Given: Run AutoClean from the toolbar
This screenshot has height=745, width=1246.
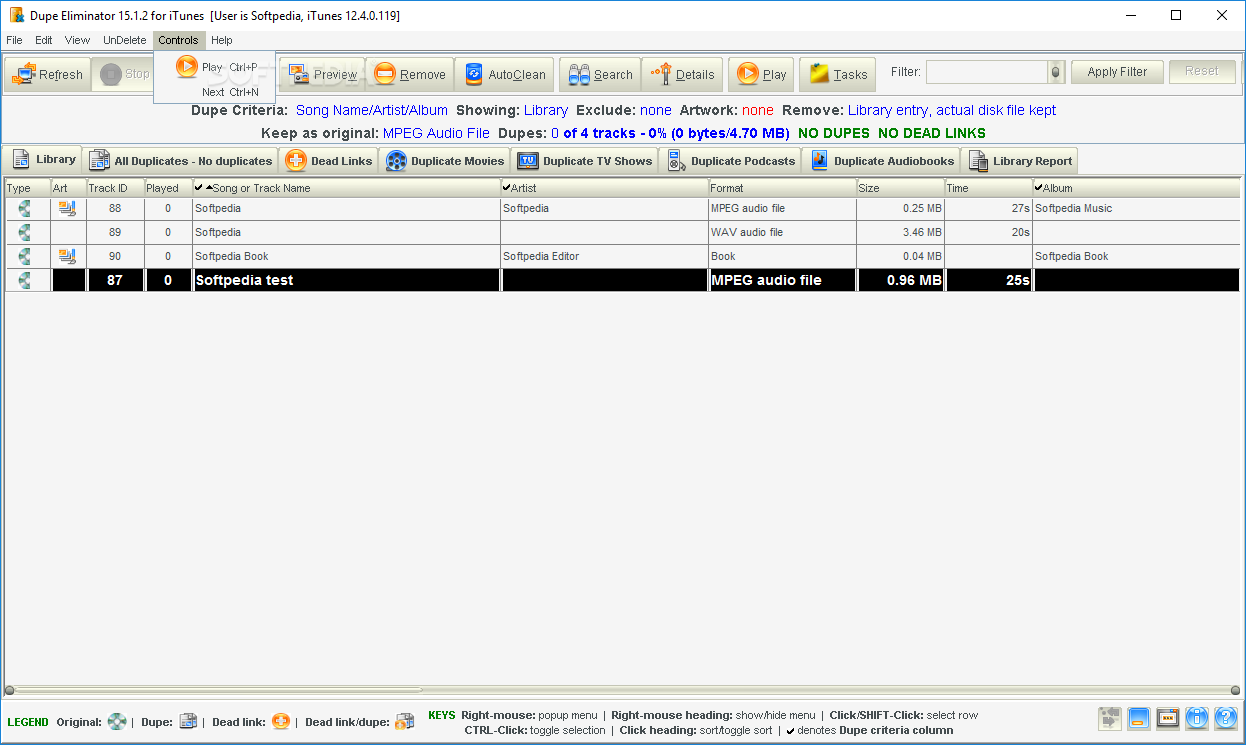Looking at the screenshot, I should pos(505,74).
